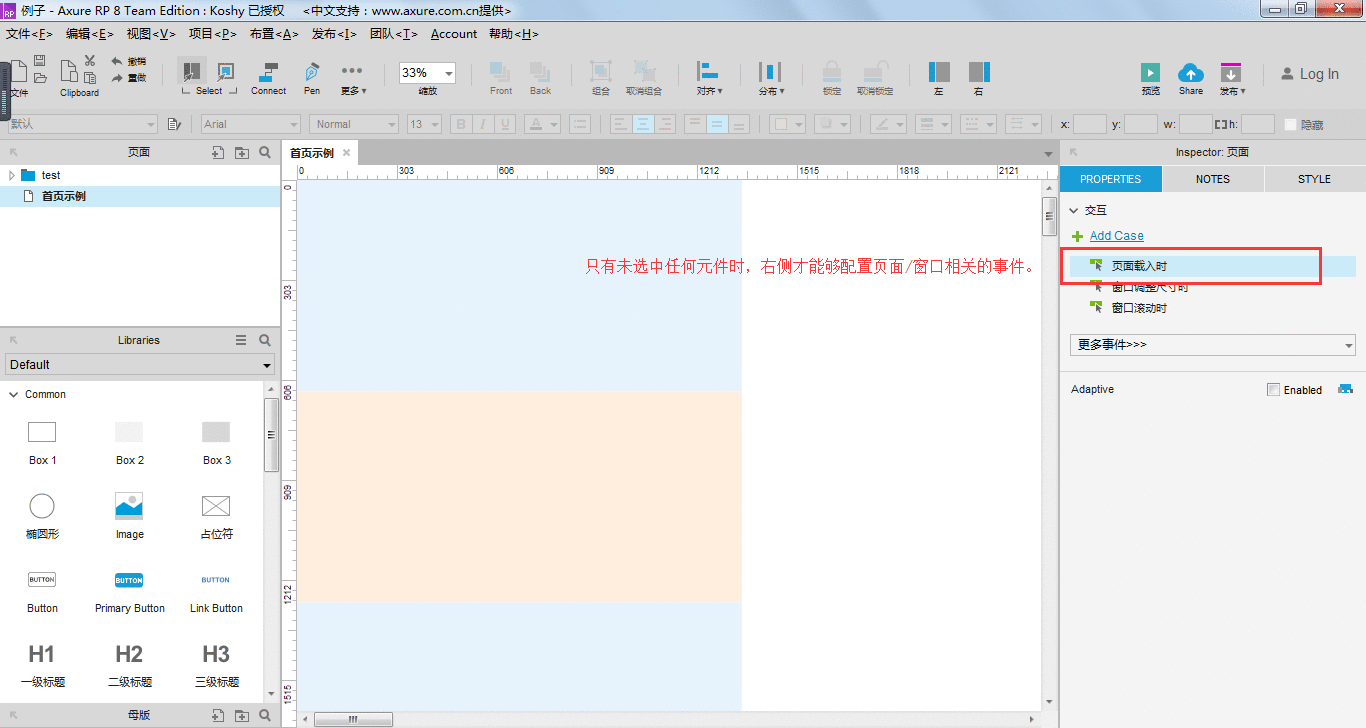Image resolution: width=1366 pixels, height=728 pixels.
Task: Open the Libraries panel menu icon
Action: click(241, 340)
